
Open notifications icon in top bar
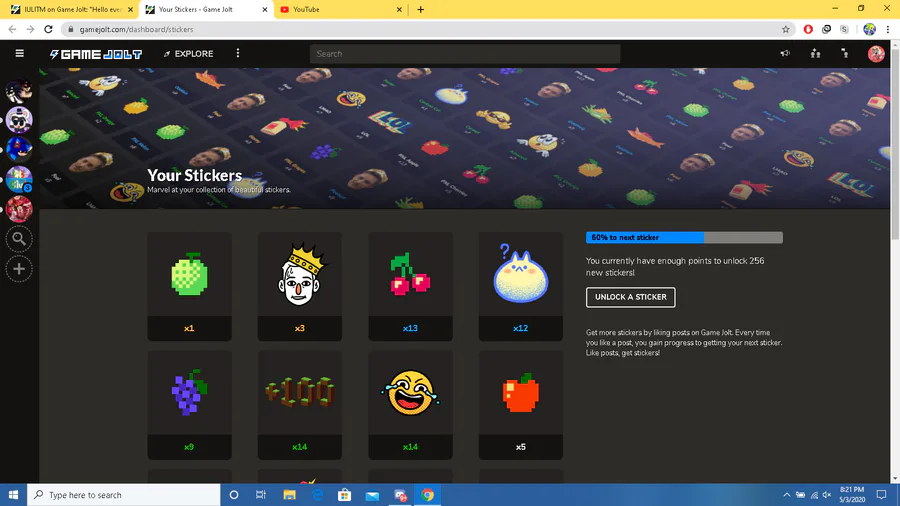coord(845,53)
